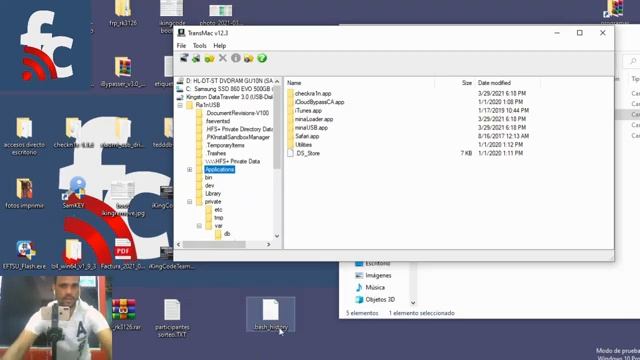Open the Help menu in TransMac

click(220, 46)
